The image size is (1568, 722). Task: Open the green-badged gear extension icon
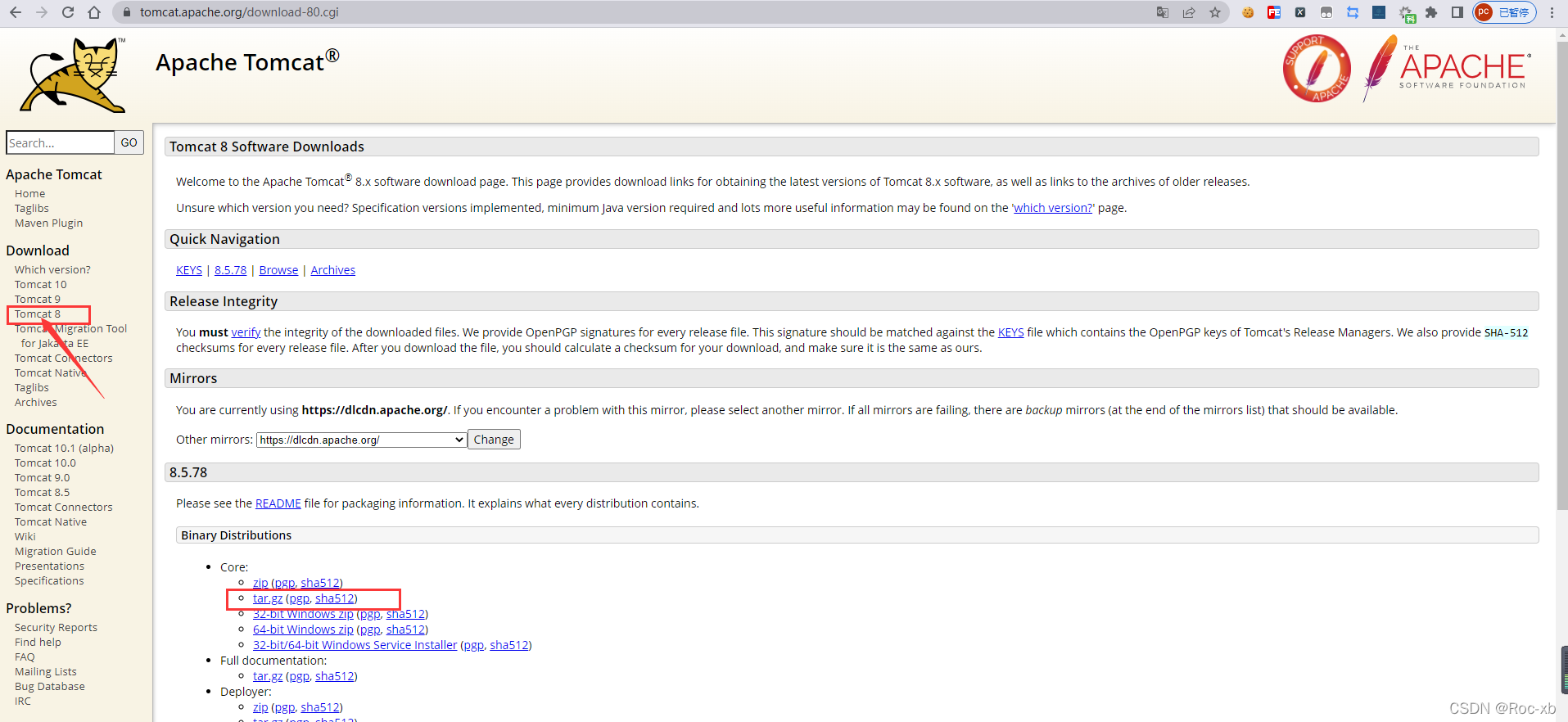click(x=1406, y=13)
